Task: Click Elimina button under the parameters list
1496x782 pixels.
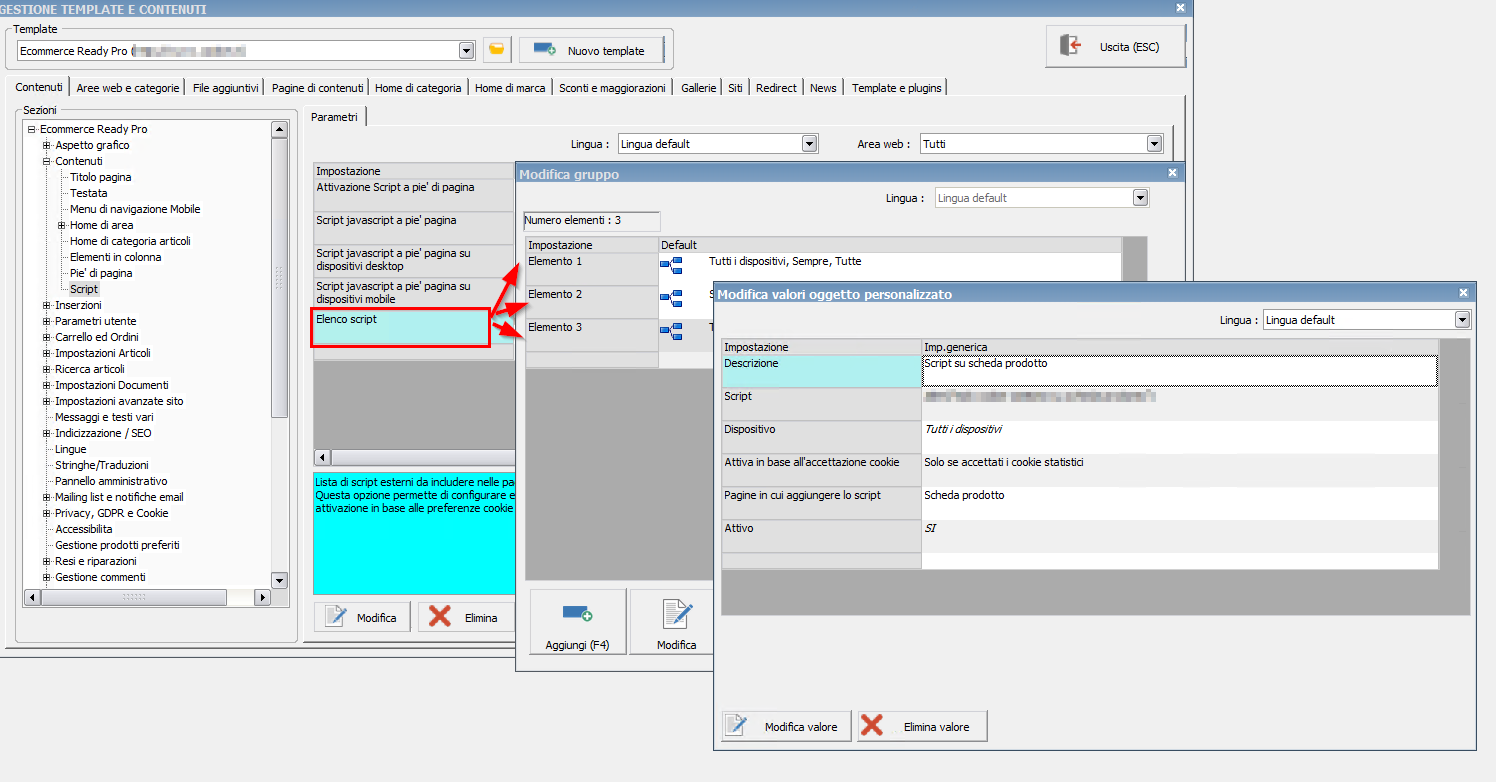Action: pyautogui.click(x=466, y=617)
